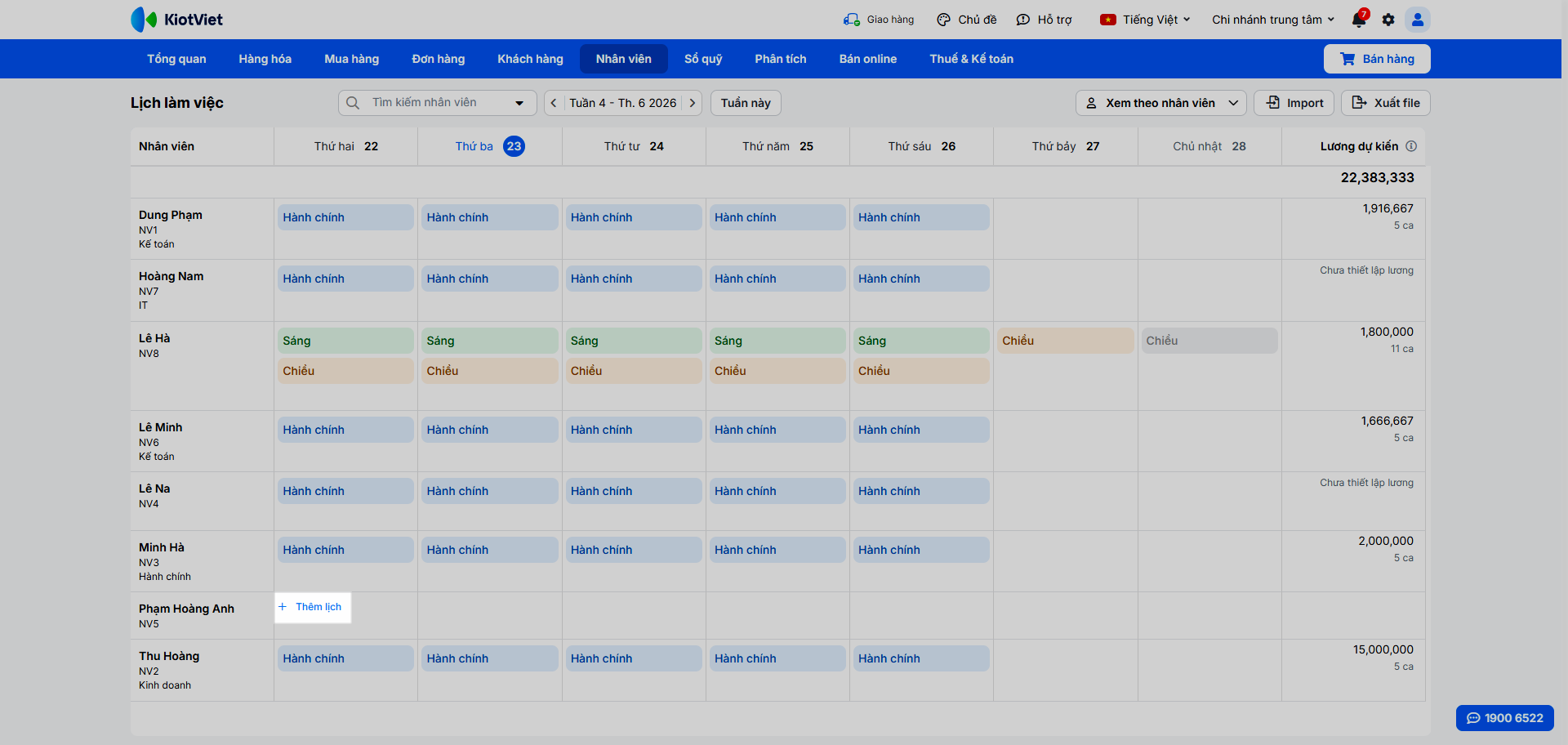Open Dung Phạm's Monday Hành chính shift

345,217
